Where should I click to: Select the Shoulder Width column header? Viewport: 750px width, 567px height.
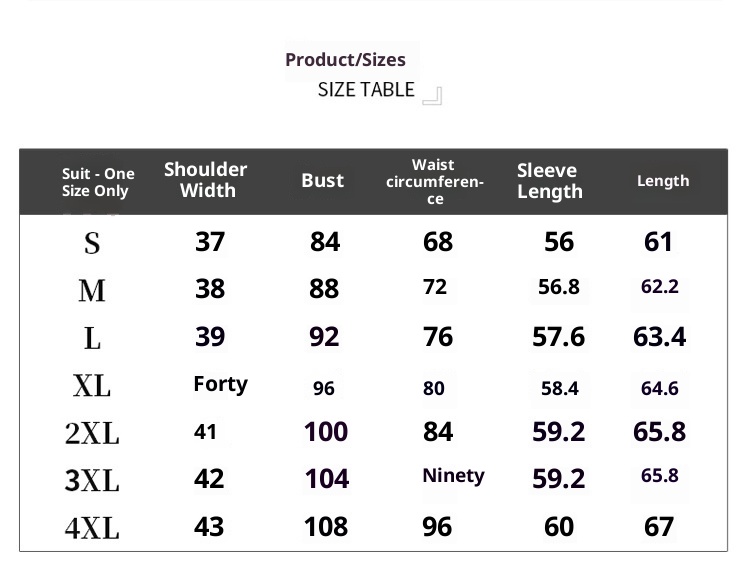(206, 180)
